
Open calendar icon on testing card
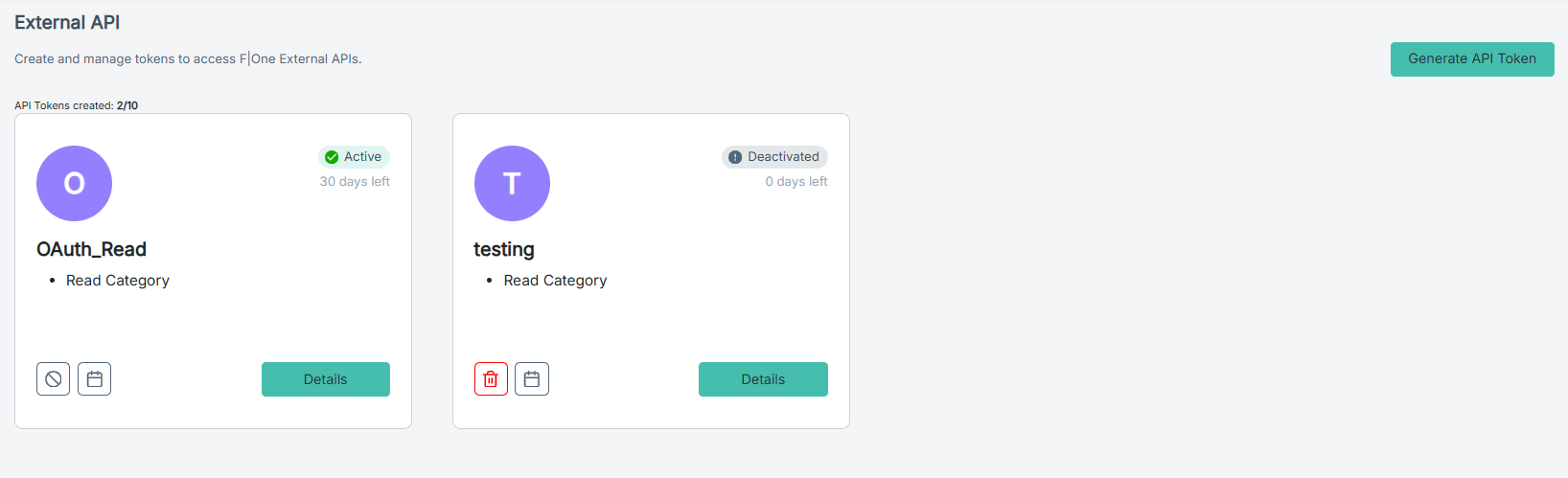point(532,379)
